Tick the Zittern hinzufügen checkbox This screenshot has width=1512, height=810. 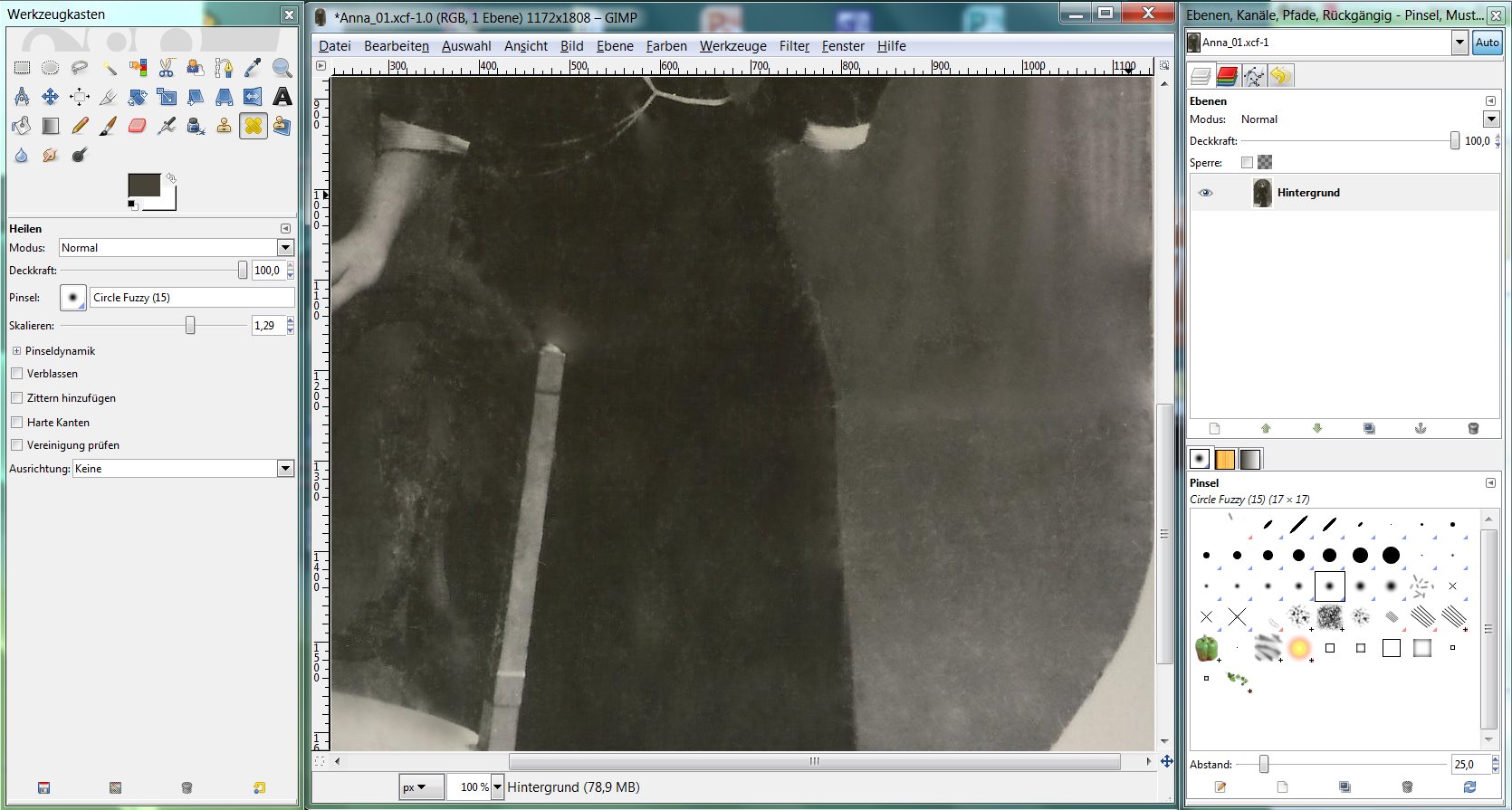pos(16,397)
